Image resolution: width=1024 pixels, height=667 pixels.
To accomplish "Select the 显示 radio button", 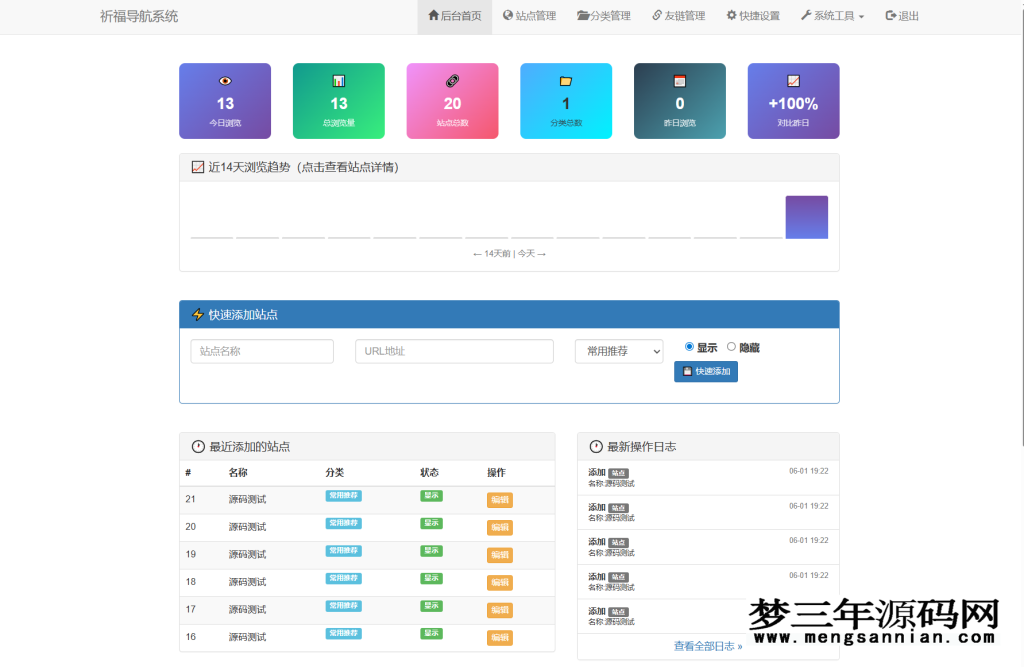I will [689, 347].
